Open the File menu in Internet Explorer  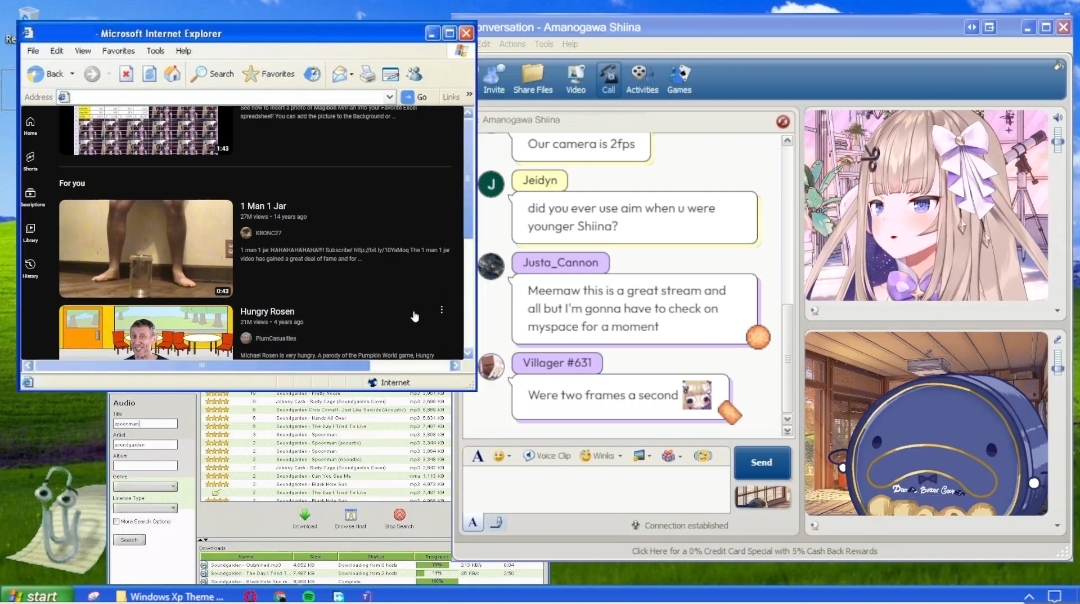(33, 51)
